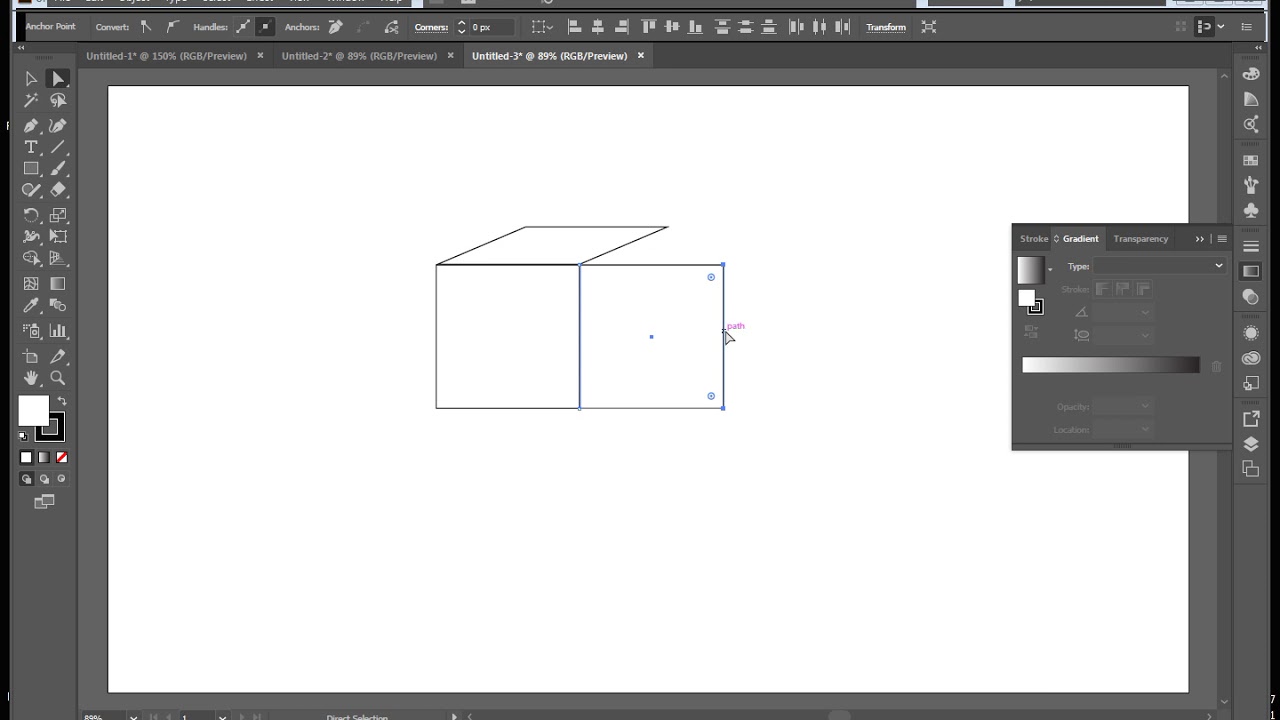Select the Paintbrush tool

click(58, 169)
